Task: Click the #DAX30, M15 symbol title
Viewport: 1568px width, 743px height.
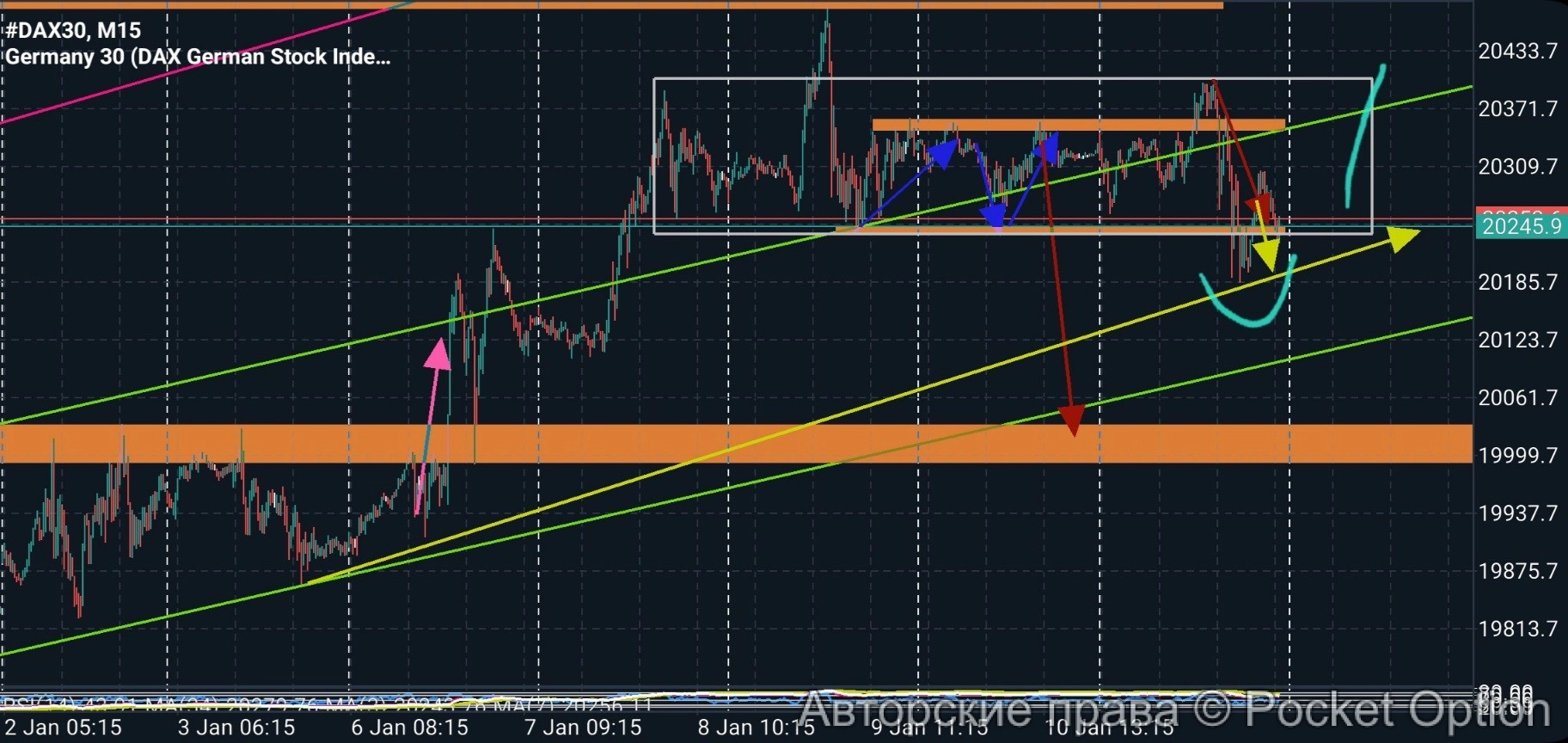Action: click(73, 31)
